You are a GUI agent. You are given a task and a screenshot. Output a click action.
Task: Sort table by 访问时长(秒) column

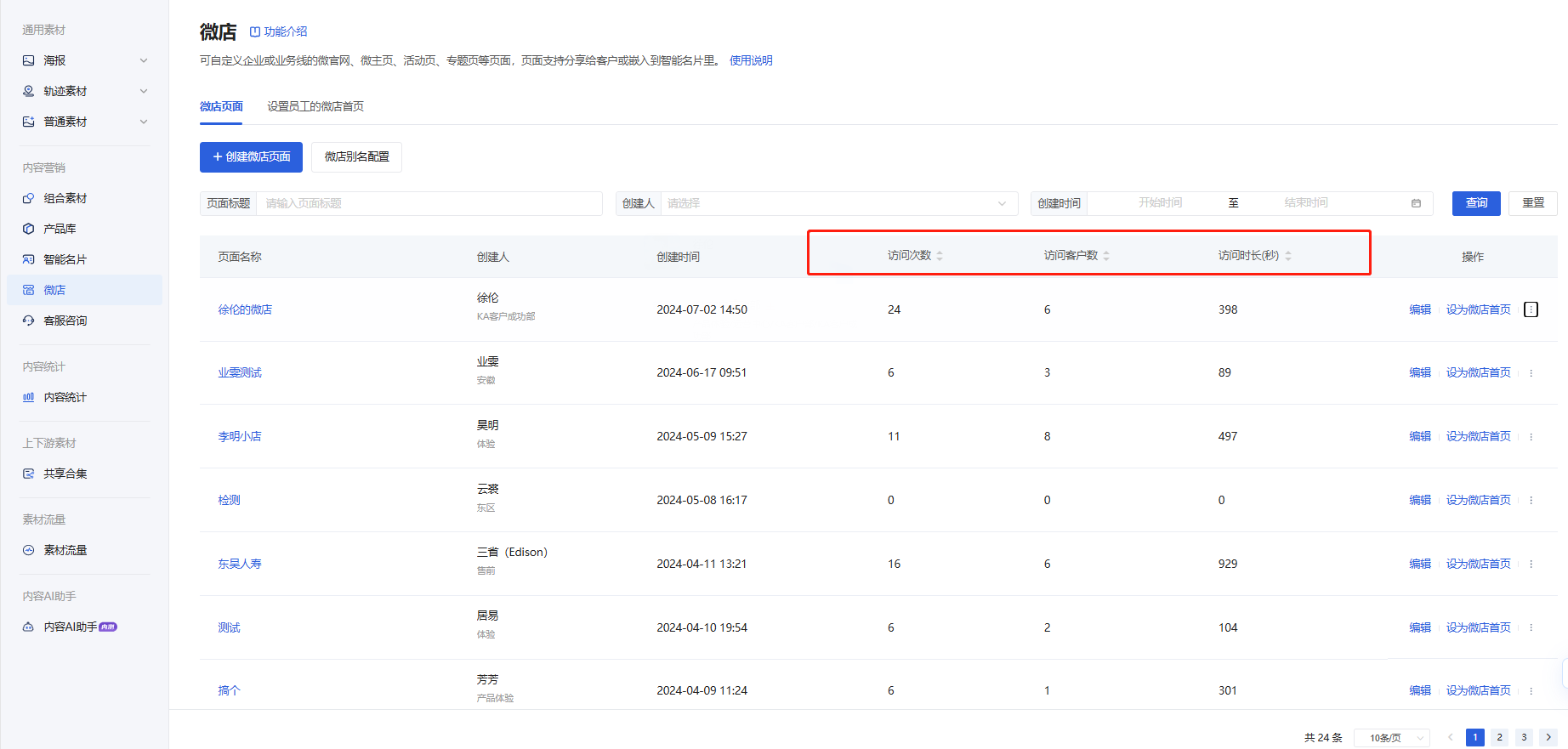coord(1288,256)
